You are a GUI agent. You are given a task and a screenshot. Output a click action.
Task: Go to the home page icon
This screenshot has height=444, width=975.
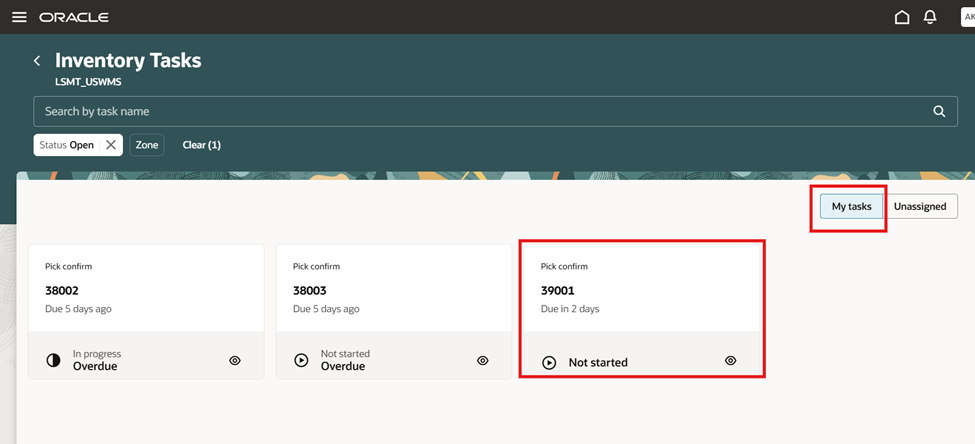pos(902,17)
